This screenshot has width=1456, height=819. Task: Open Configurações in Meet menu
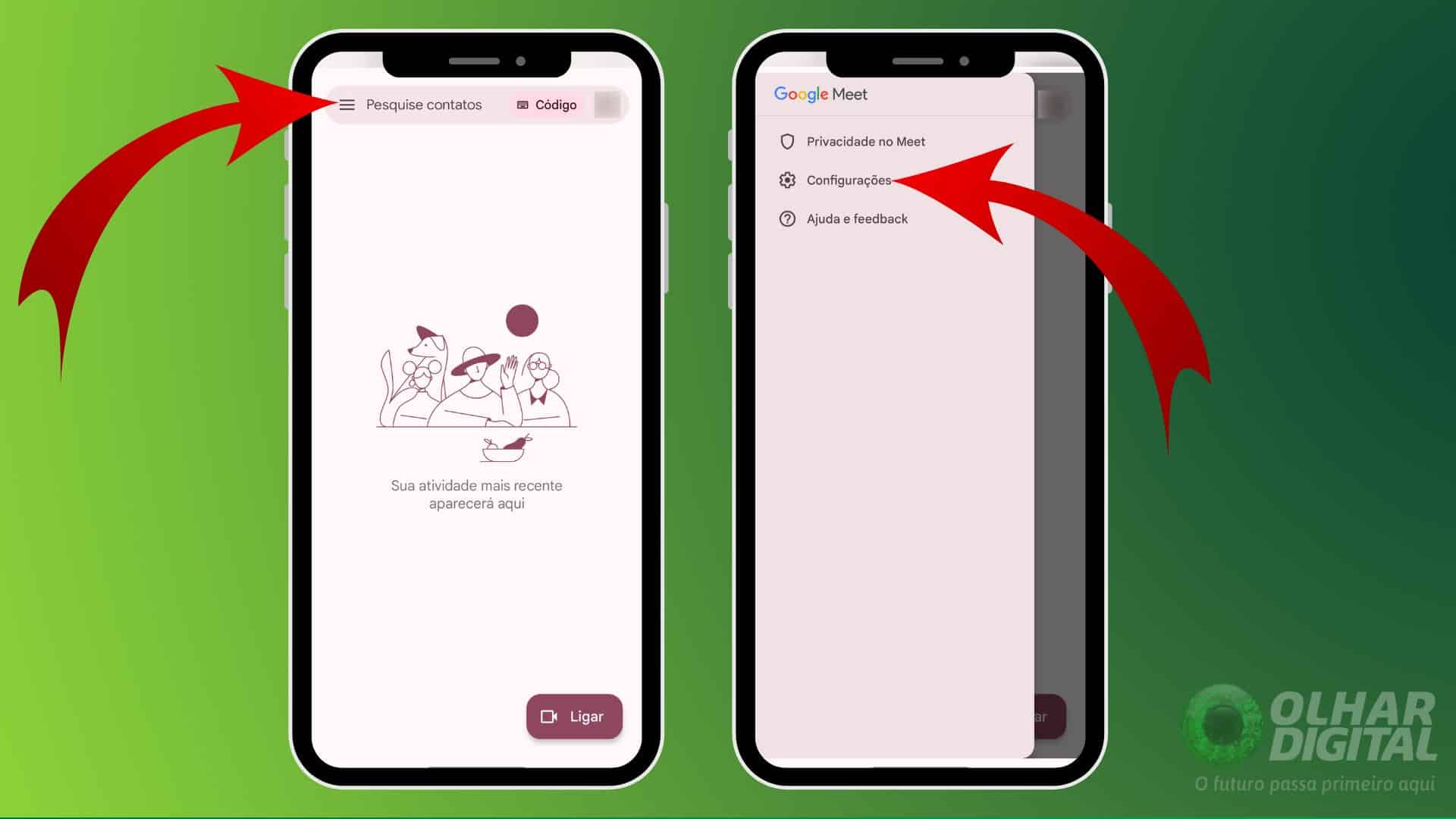pyautogui.click(x=847, y=180)
